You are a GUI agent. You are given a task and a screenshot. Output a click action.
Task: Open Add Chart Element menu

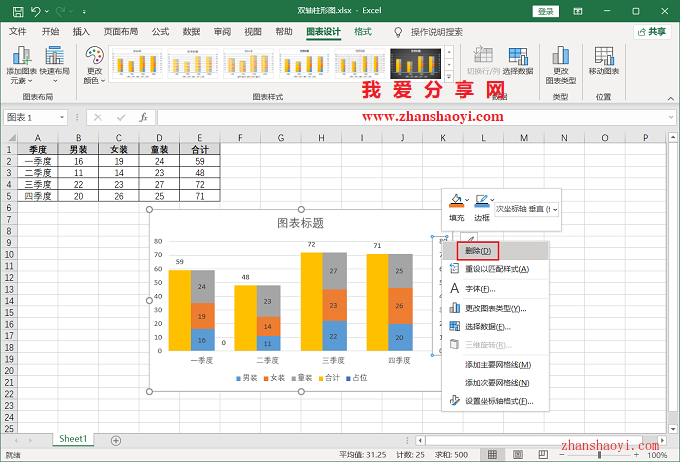point(21,65)
